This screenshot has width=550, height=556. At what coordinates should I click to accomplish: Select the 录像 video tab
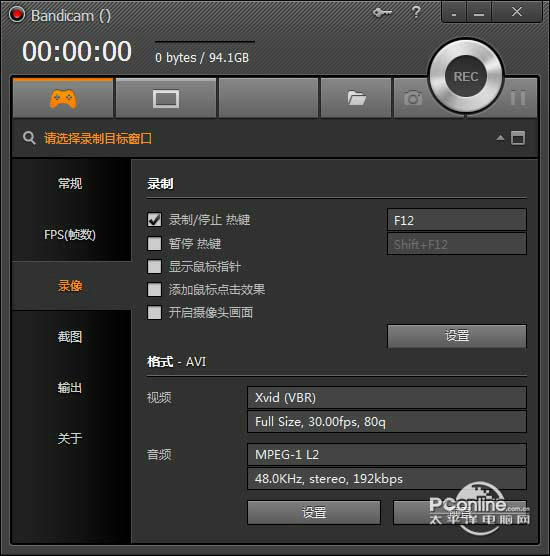point(70,285)
